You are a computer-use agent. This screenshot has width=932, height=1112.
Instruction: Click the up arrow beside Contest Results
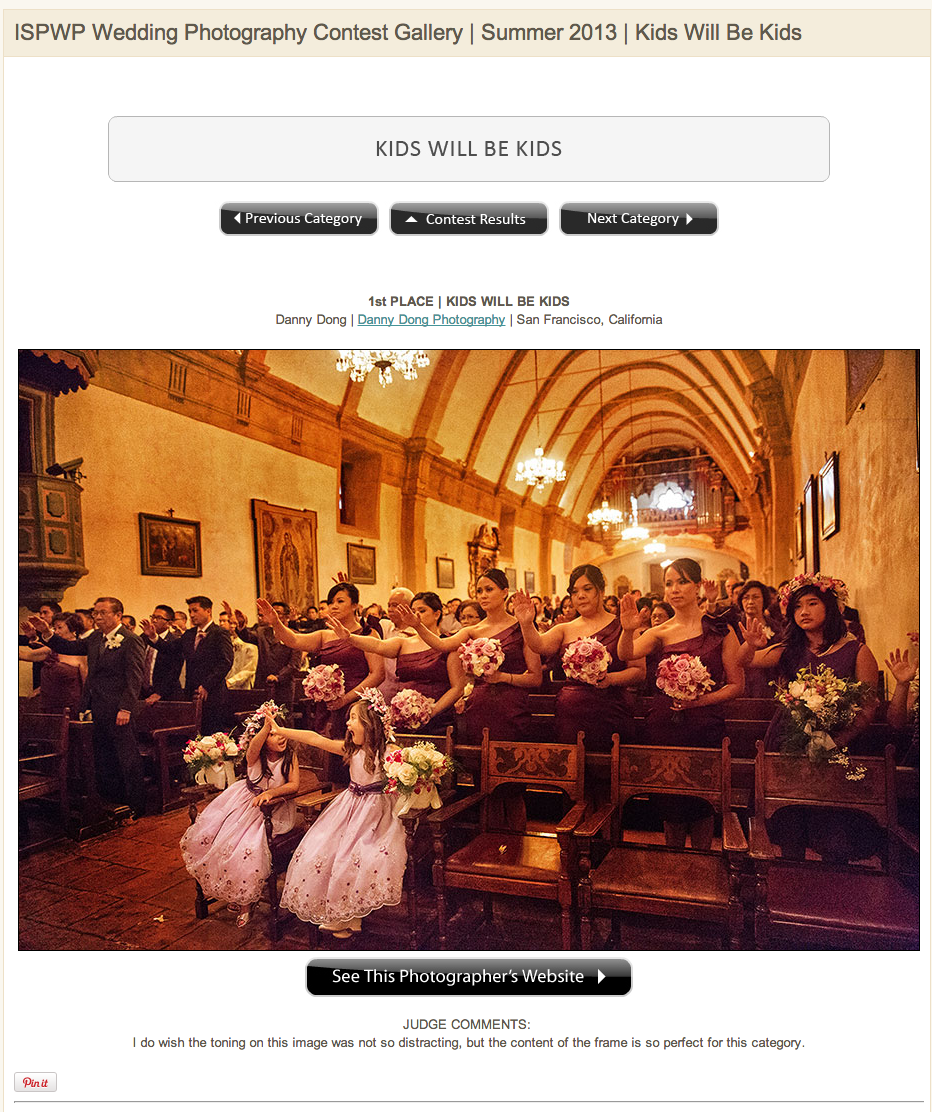411,219
